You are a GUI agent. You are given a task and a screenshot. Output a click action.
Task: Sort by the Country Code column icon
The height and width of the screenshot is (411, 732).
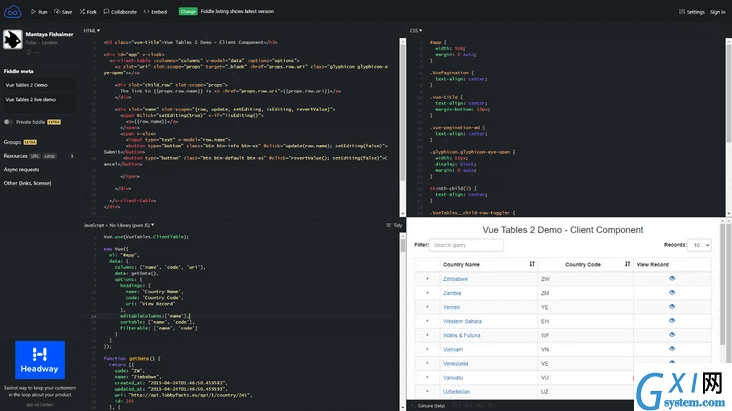(x=627, y=264)
